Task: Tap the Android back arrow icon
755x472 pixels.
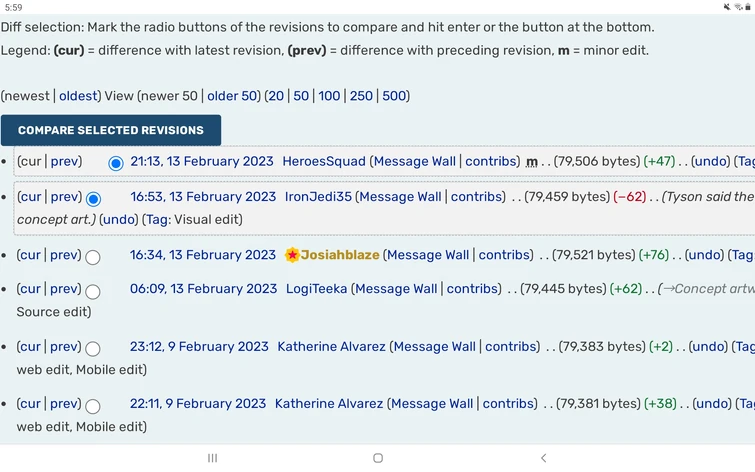Action: pos(543,458)
